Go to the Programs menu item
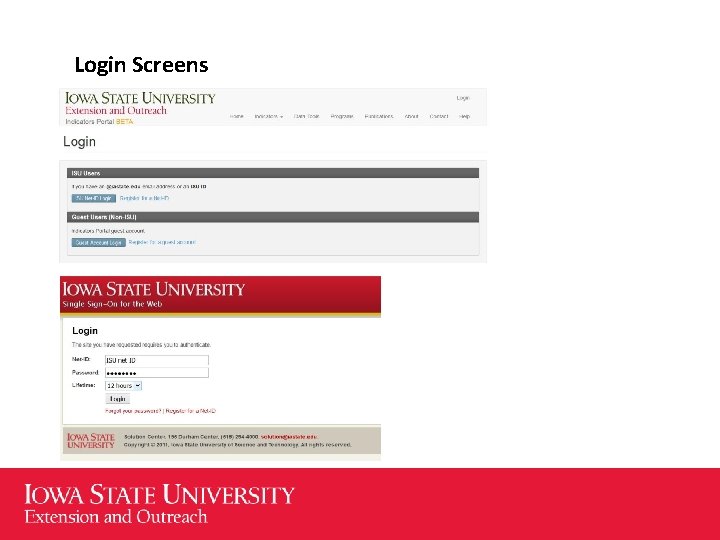Screen dimensions: 720x540 (x=342, y=116)
